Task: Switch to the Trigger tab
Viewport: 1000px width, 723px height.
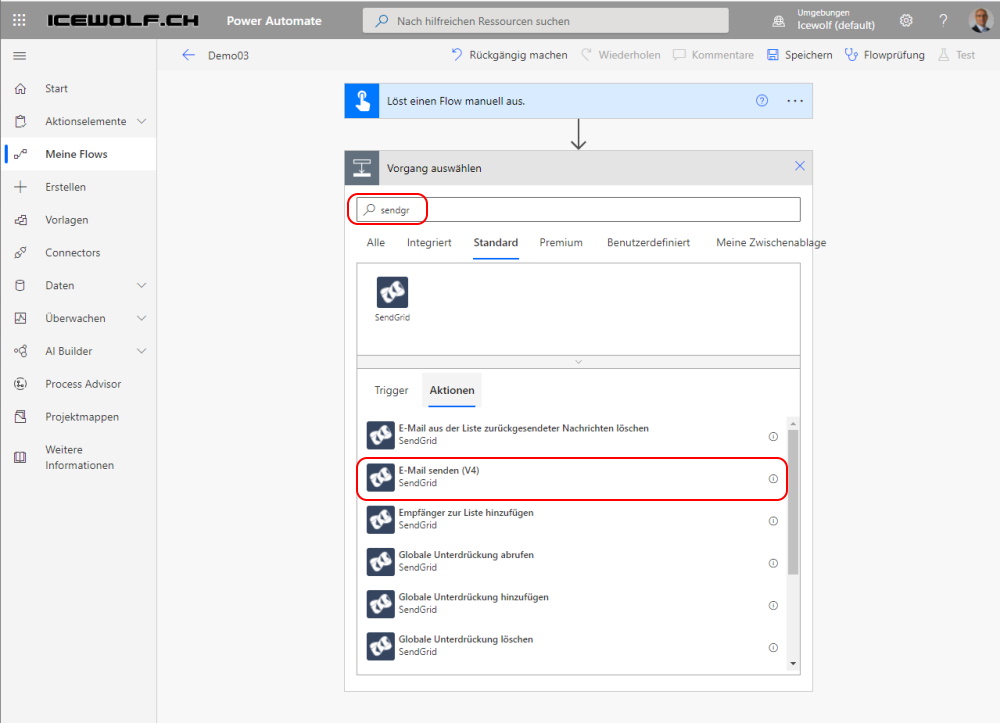Action: pos(391,390)
